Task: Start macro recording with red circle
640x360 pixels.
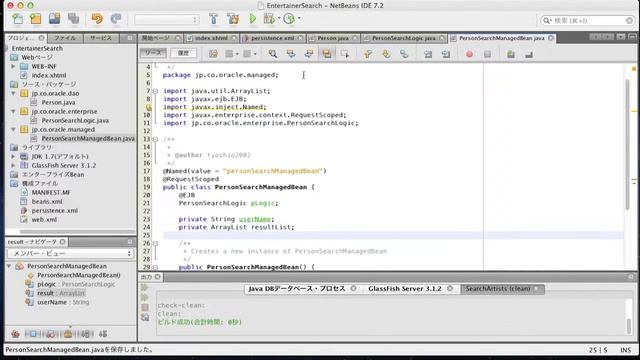Action: (469, 54)
